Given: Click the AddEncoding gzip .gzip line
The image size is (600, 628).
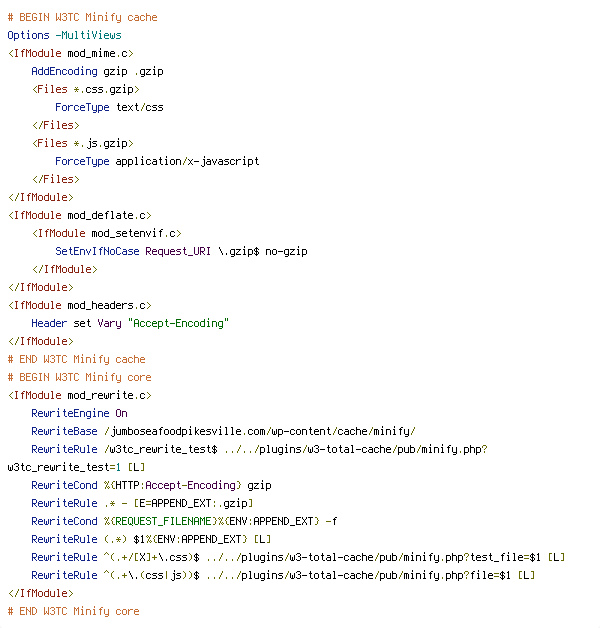Looking at the screenshot, I should pyautogui.click(x=97, y=71).
